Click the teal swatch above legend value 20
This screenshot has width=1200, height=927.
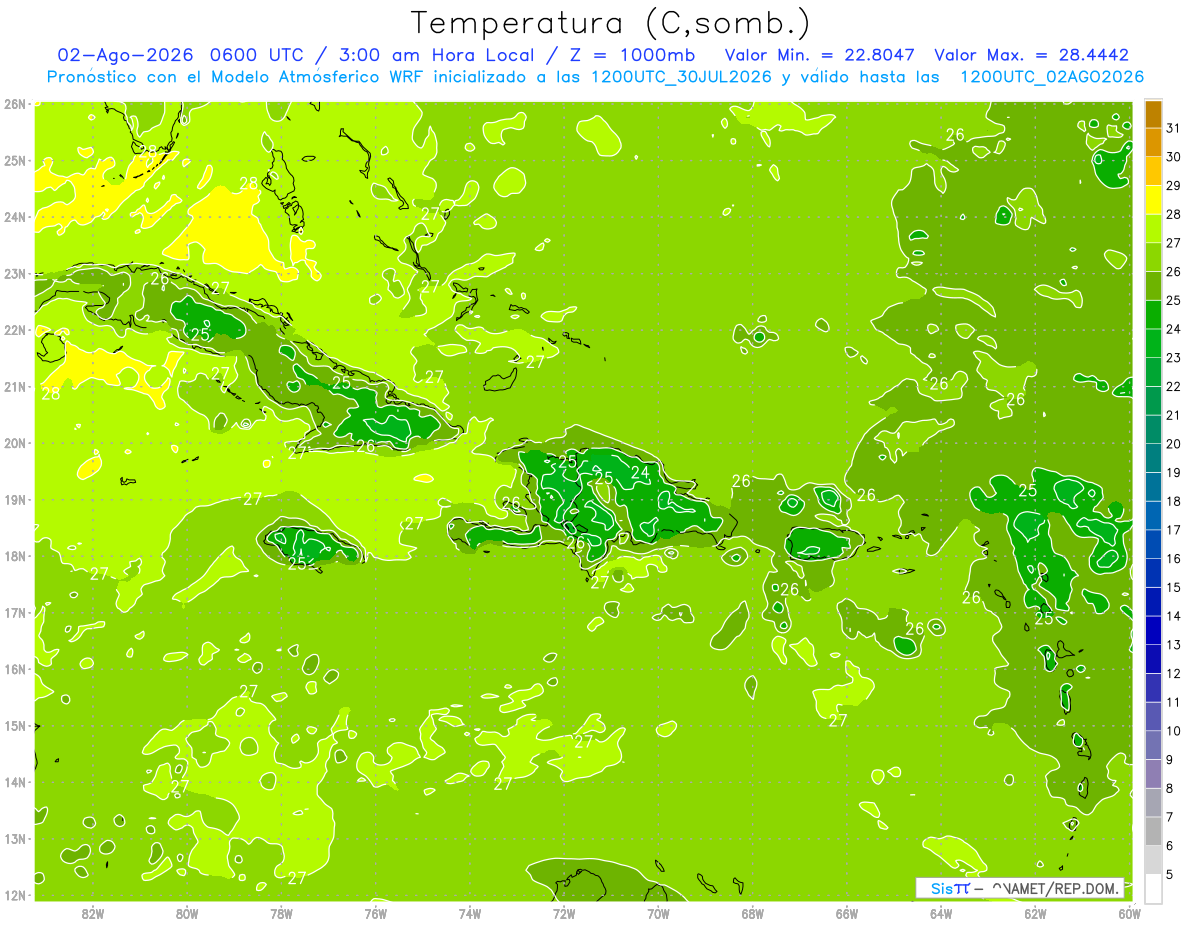click(x=1153, y=430)
